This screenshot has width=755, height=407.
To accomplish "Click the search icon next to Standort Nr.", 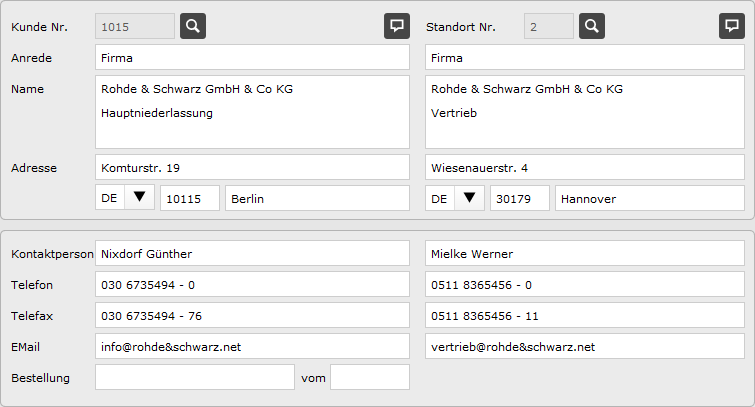I will (591, 26).
